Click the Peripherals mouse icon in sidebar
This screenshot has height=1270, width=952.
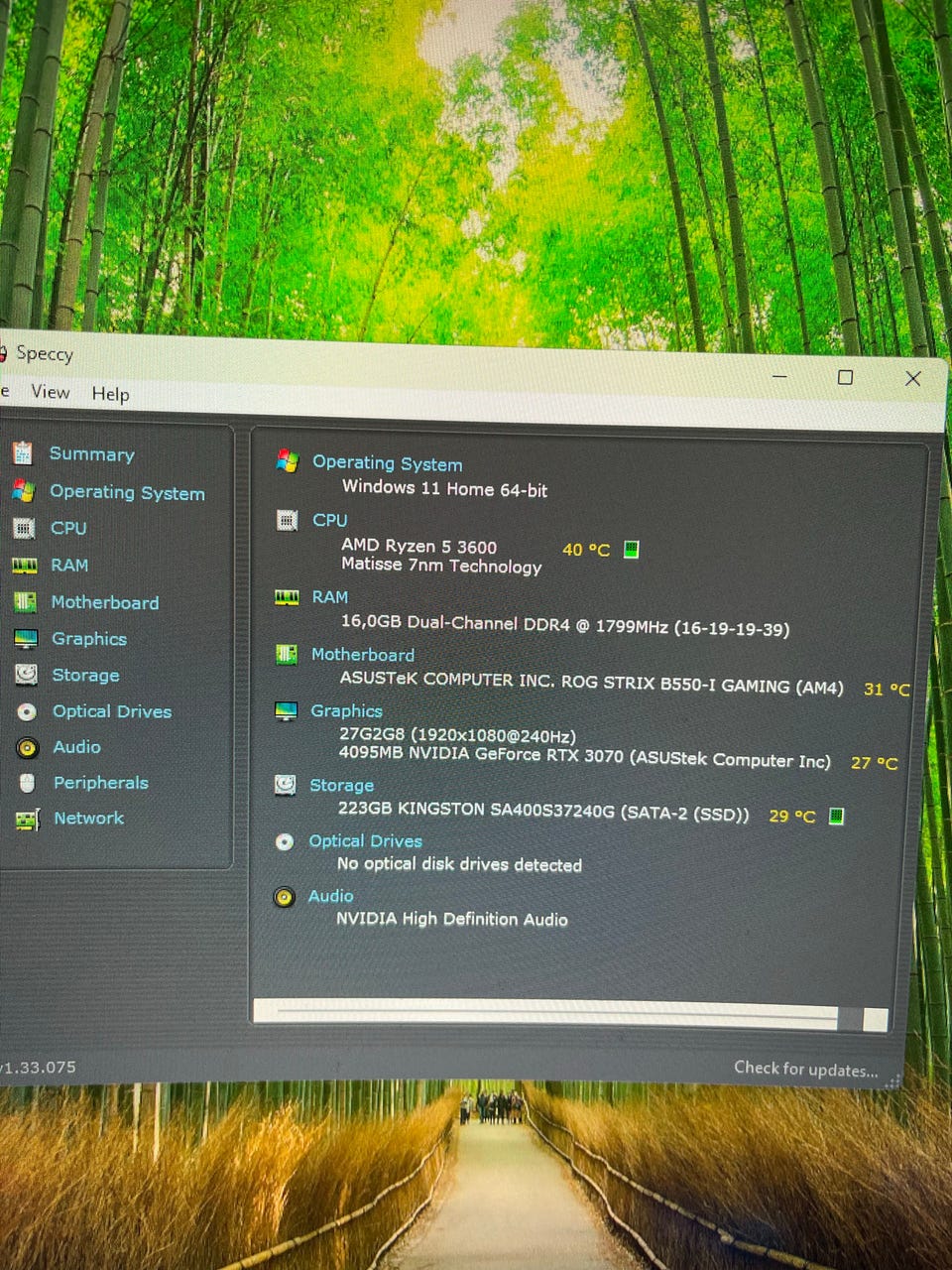pyautogui.click(x=28, y=783)
